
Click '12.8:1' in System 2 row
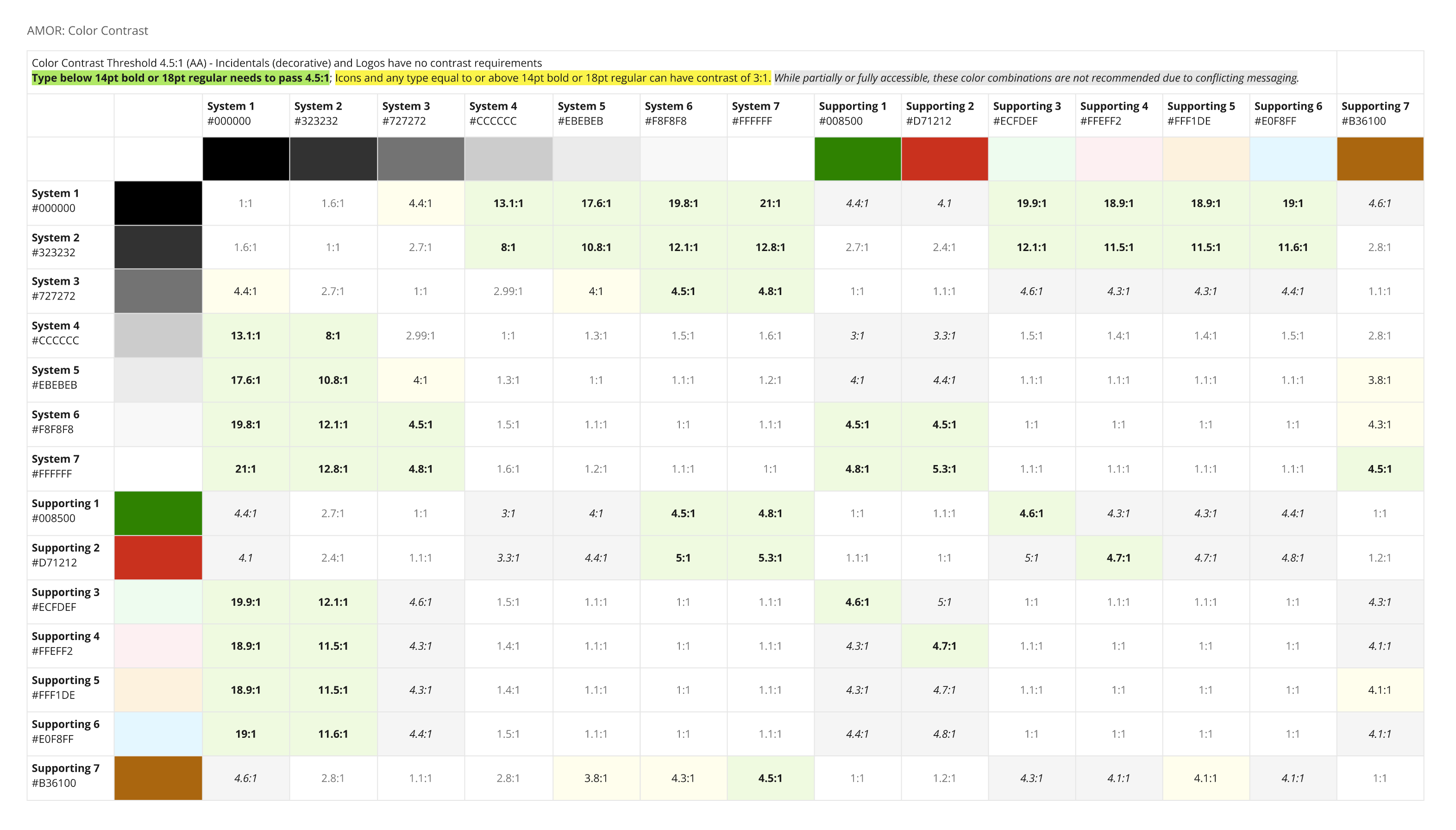pos(771,247)
